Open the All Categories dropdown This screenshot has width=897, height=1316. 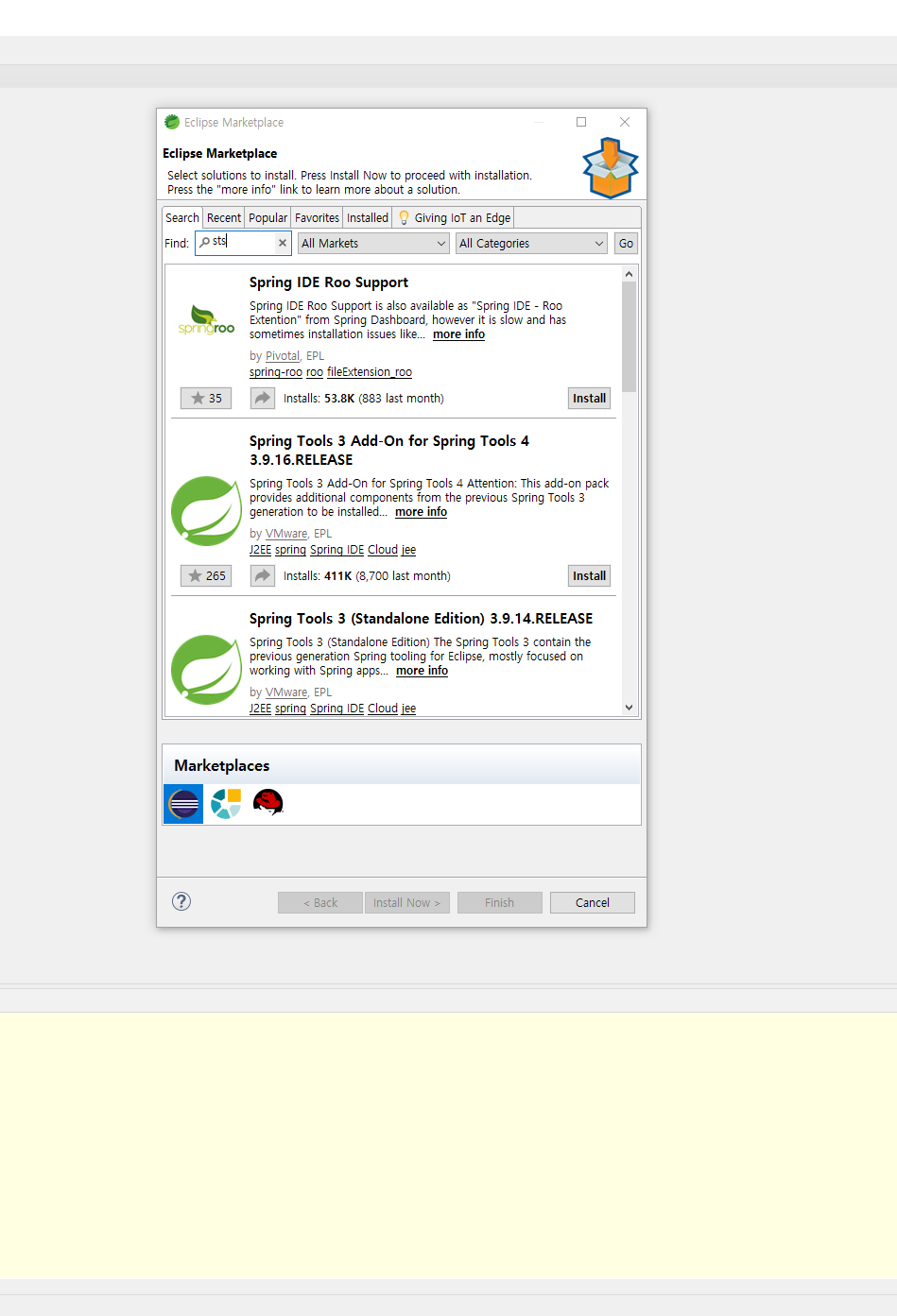tap(531, 244)
